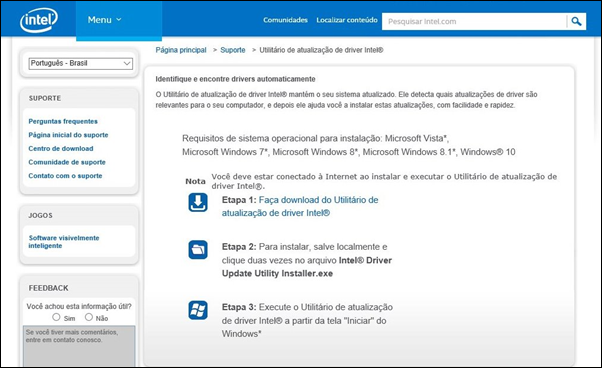The image size is (602, 368).
Task: Expand the Português - Brasil language selector
Action: pos(81,63)
